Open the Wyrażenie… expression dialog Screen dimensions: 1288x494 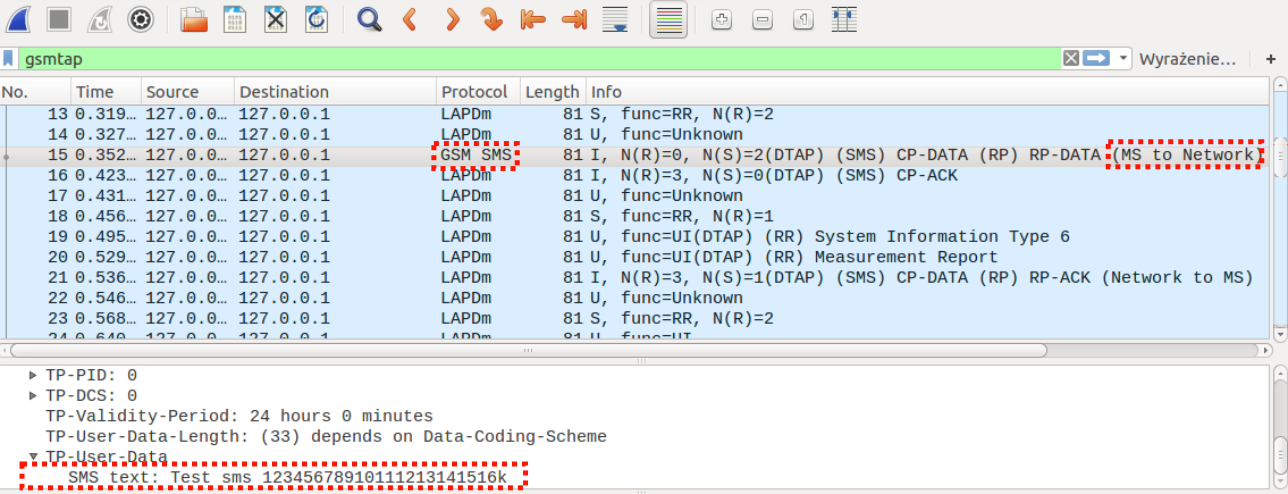(1187, 59)
